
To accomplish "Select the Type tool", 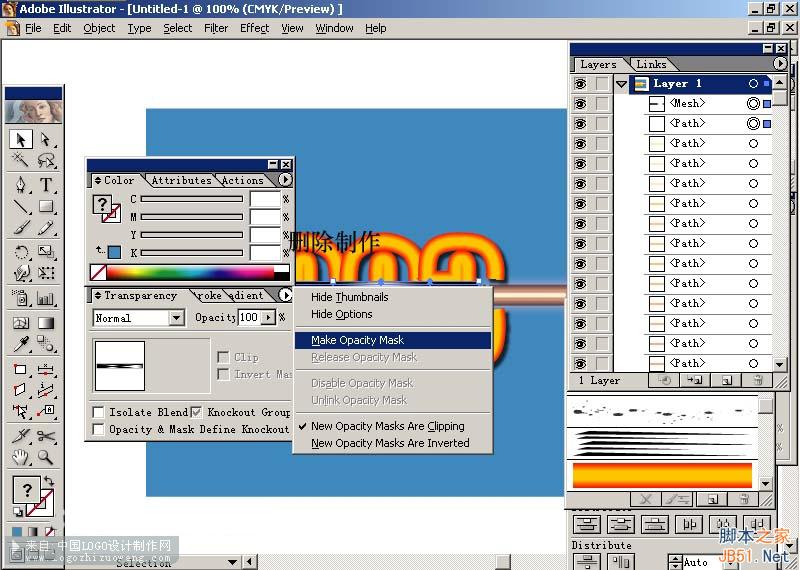I will [46, 184].
